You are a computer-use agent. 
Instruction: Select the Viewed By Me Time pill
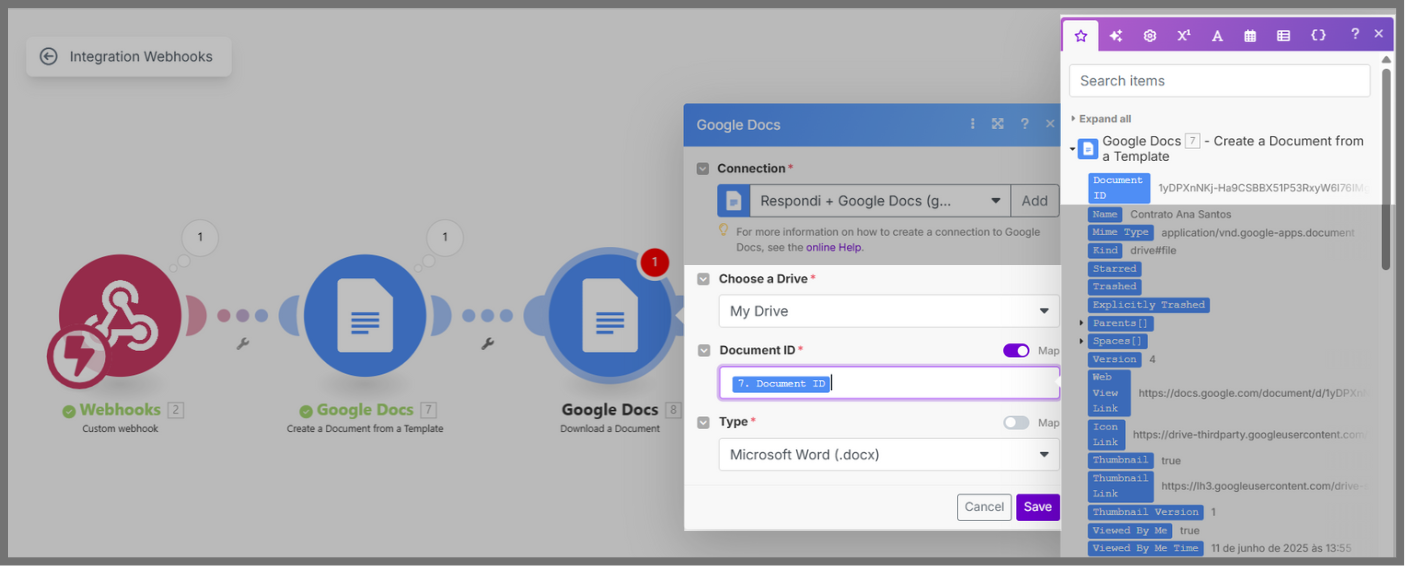pos(1145,548)
